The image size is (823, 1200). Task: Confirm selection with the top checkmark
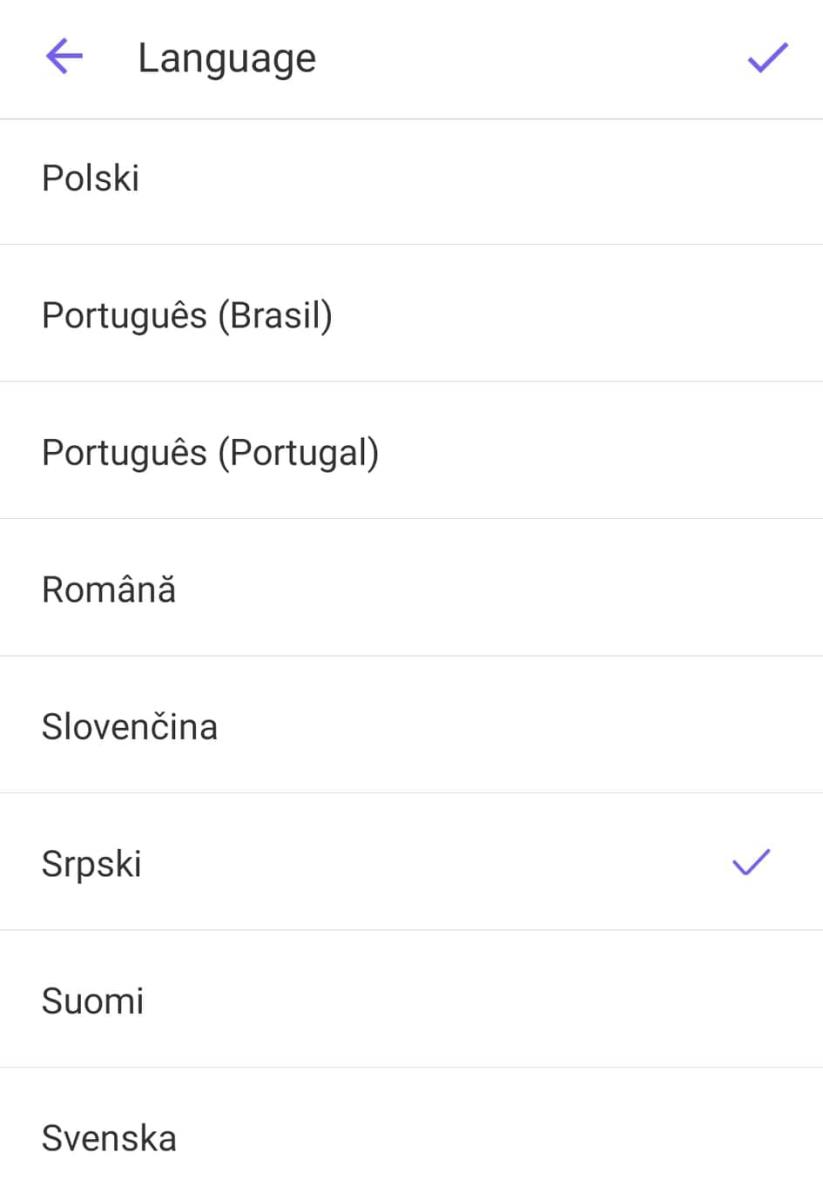[767, 58]
